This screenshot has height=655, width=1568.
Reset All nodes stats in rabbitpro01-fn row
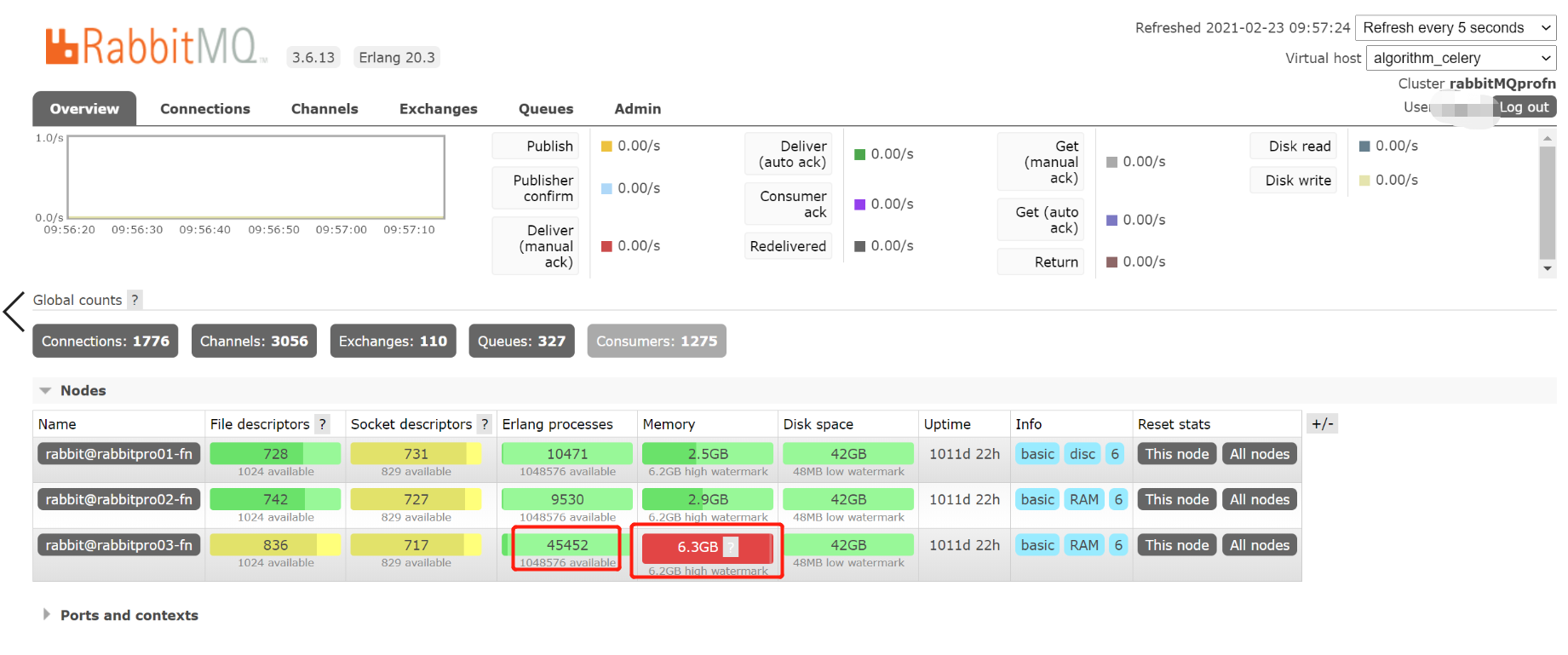point(1260,454)
